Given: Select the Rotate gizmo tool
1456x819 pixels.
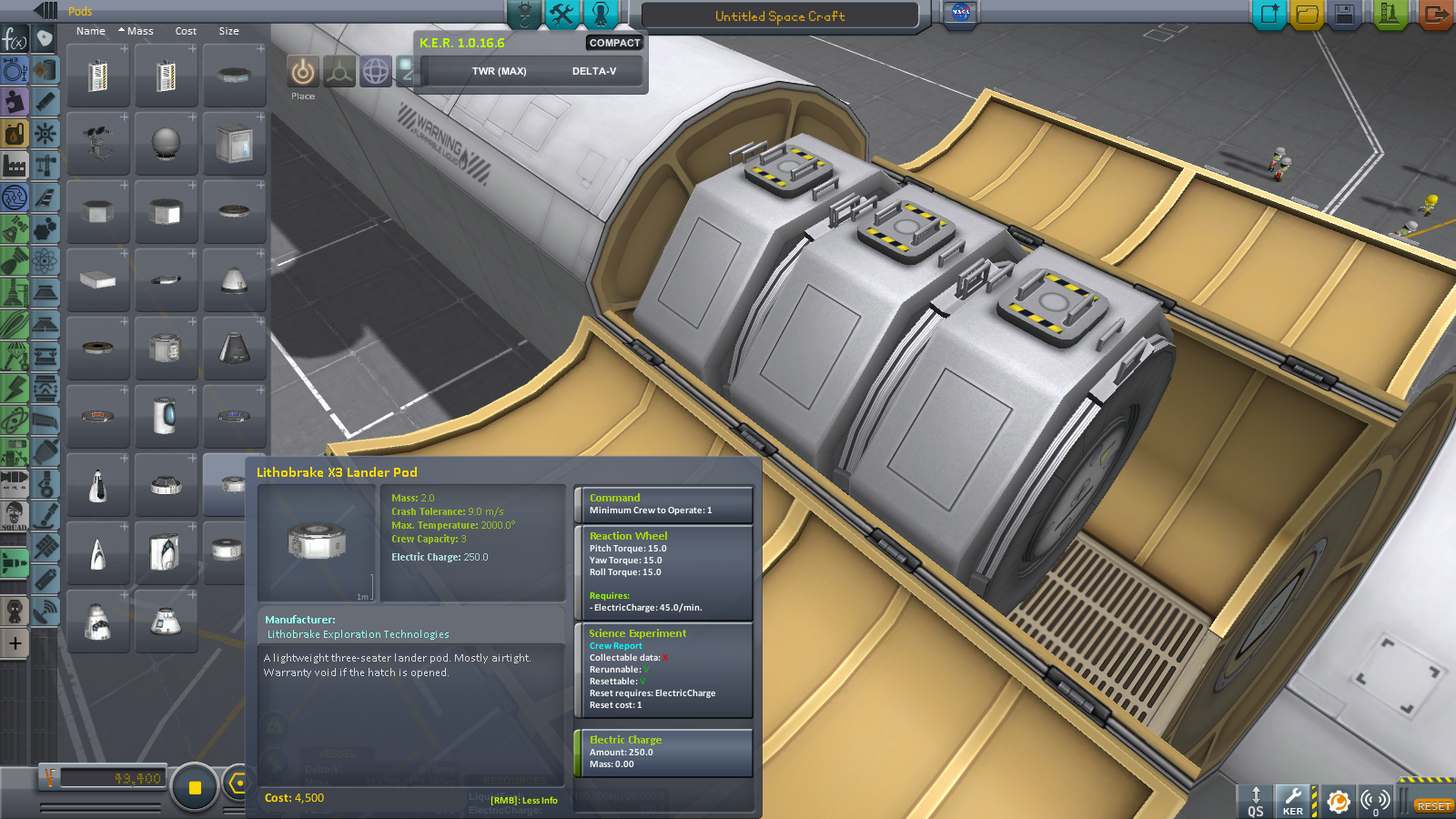Looking at the screenshot, I should [x=376, y=71].
